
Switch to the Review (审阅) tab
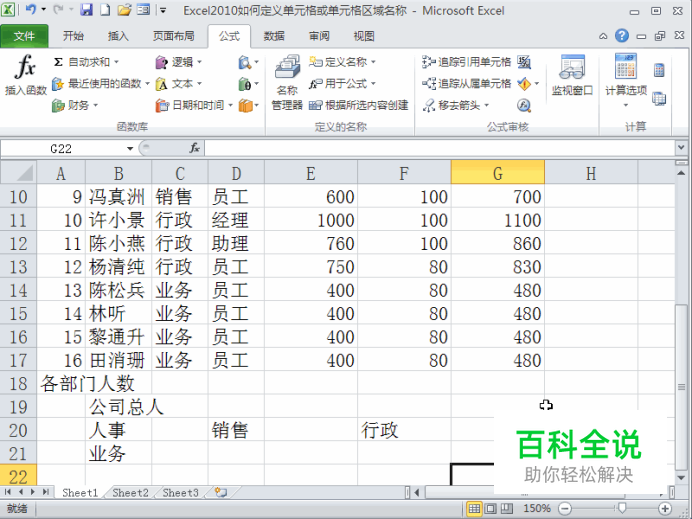click(x=319, y=36)
